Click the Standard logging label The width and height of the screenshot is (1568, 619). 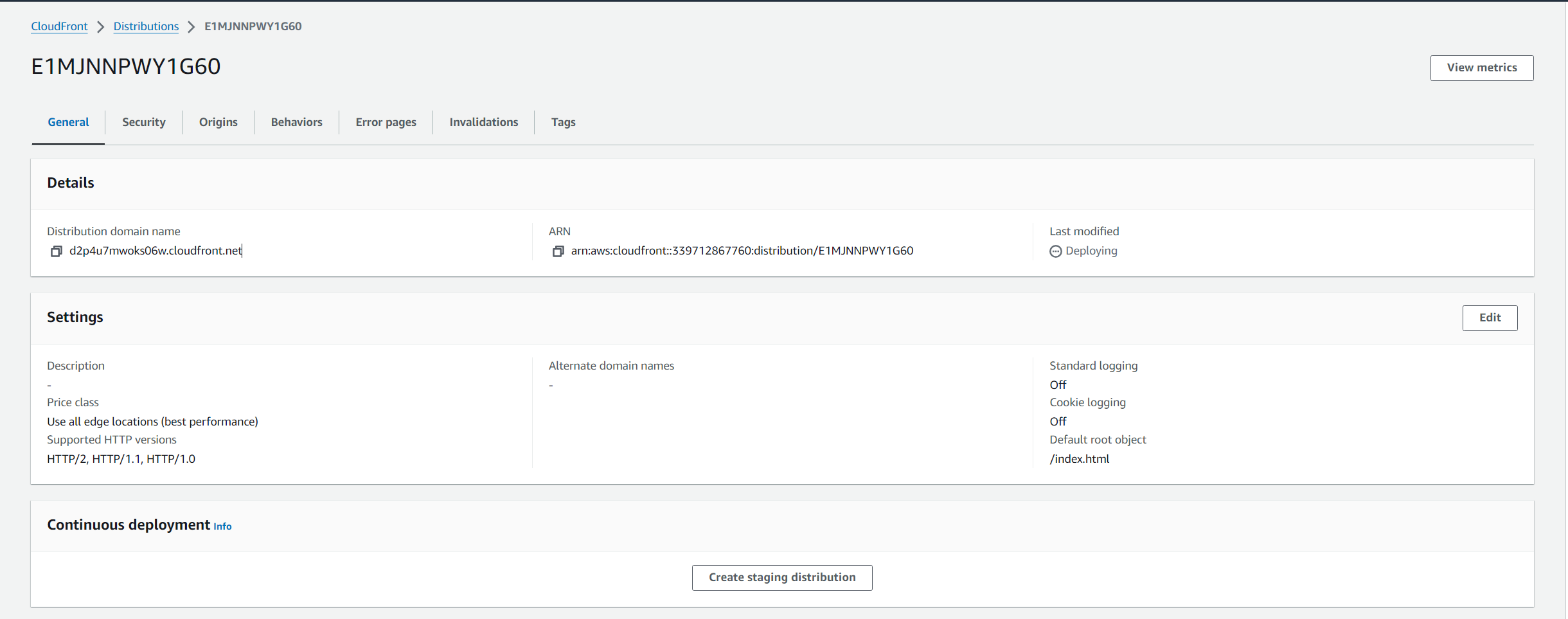coord(1093,366)
